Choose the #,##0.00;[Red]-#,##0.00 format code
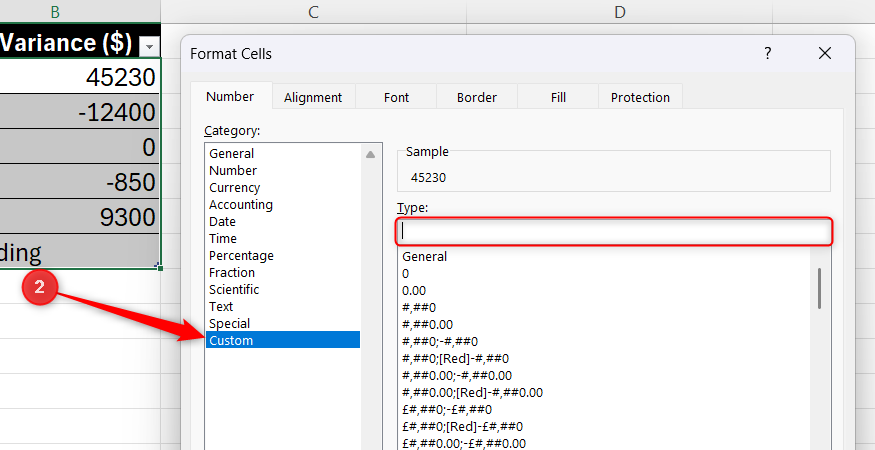 tap(606, 393)
